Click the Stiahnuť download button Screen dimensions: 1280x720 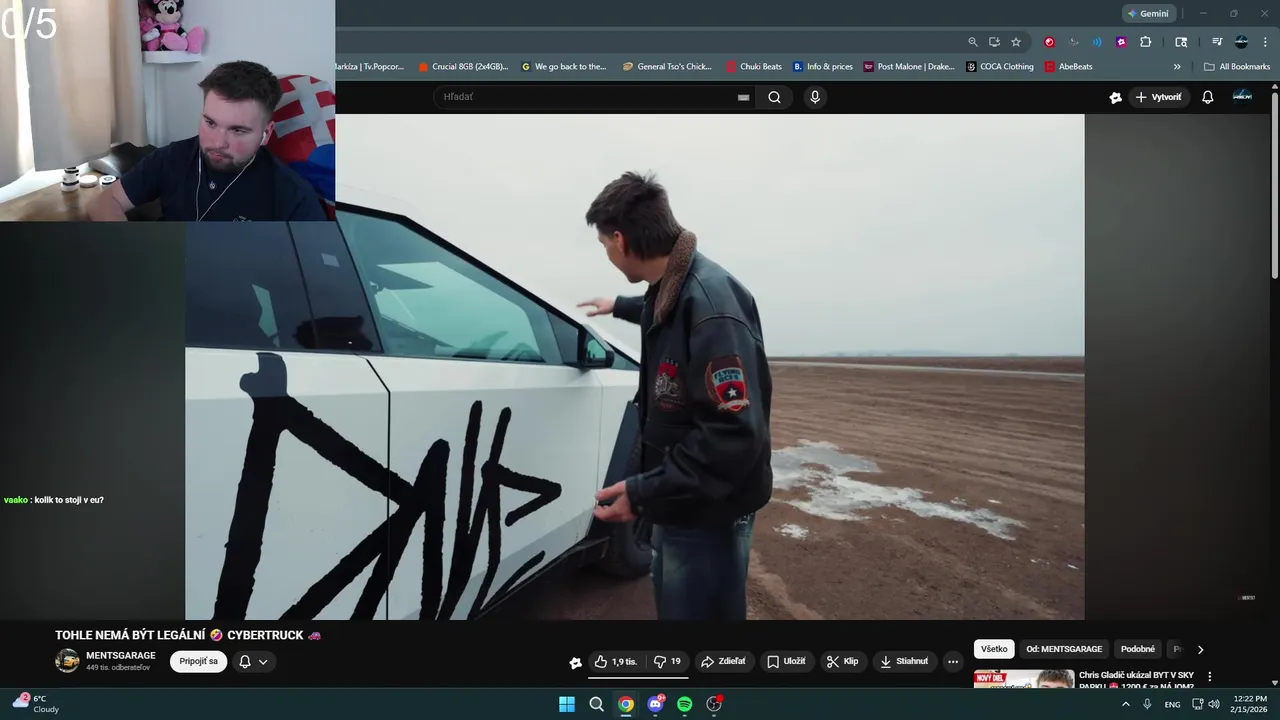click(904, 661)
